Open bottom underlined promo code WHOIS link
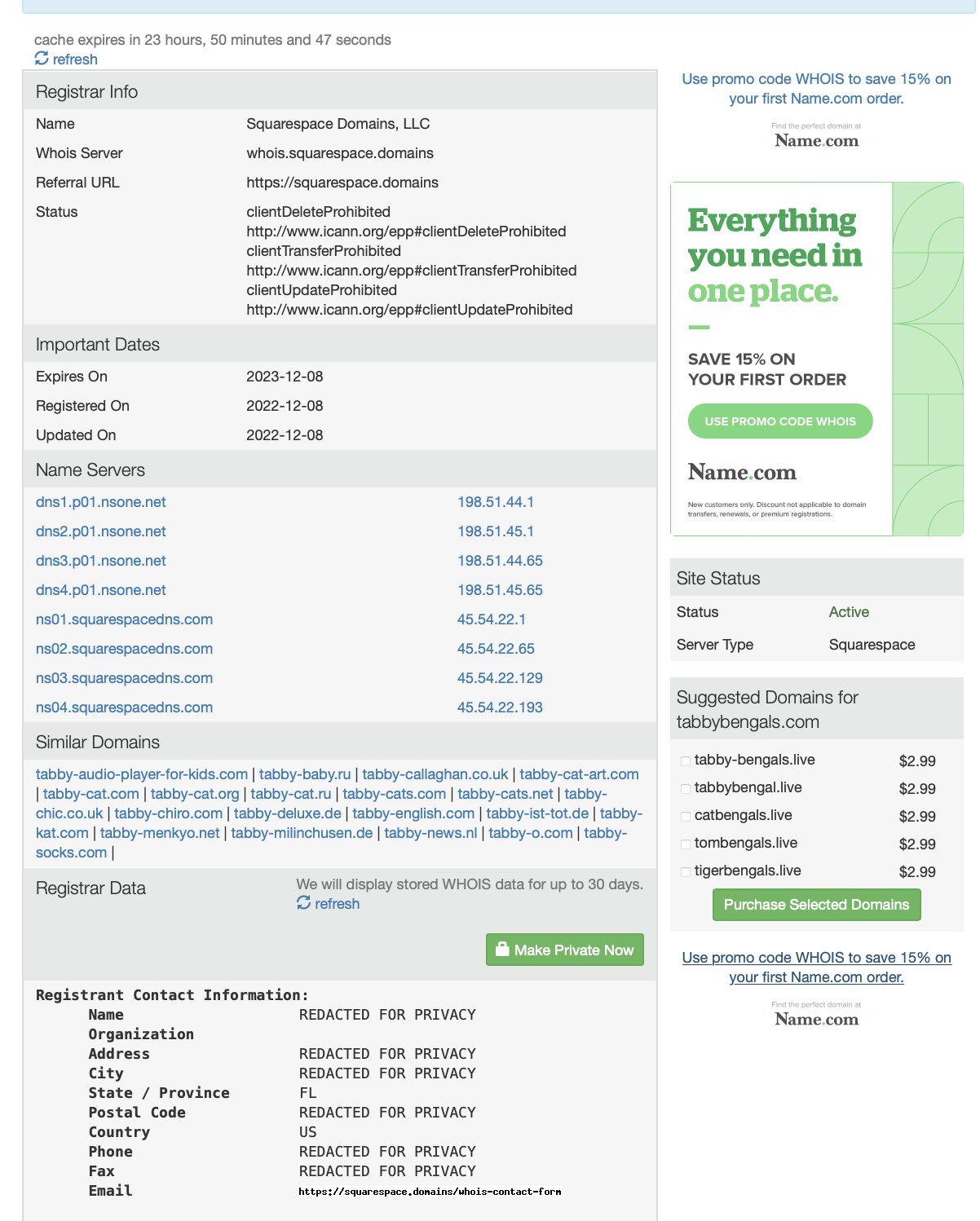 (816, 968)
